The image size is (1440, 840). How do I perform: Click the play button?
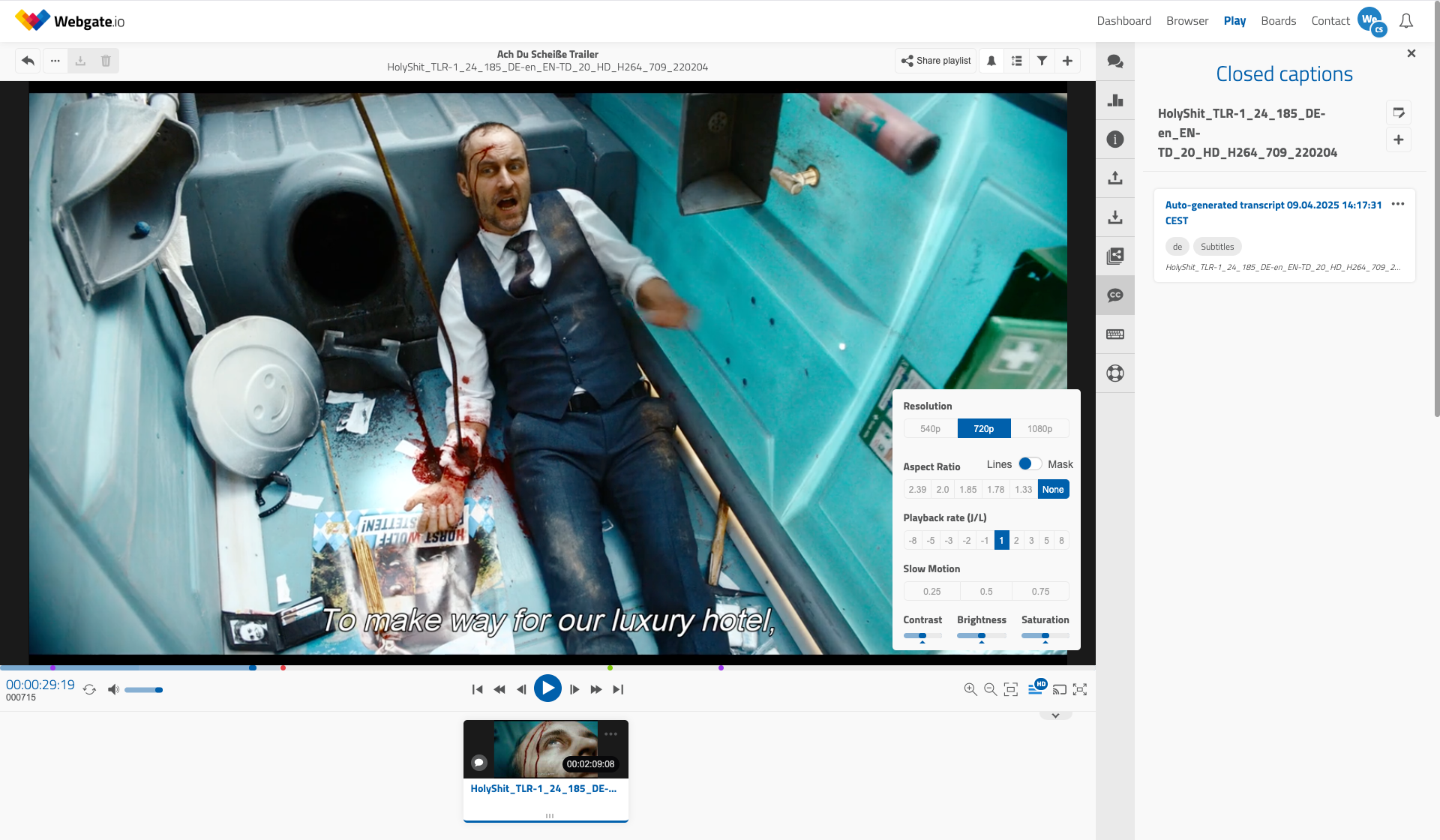point(548,688)
